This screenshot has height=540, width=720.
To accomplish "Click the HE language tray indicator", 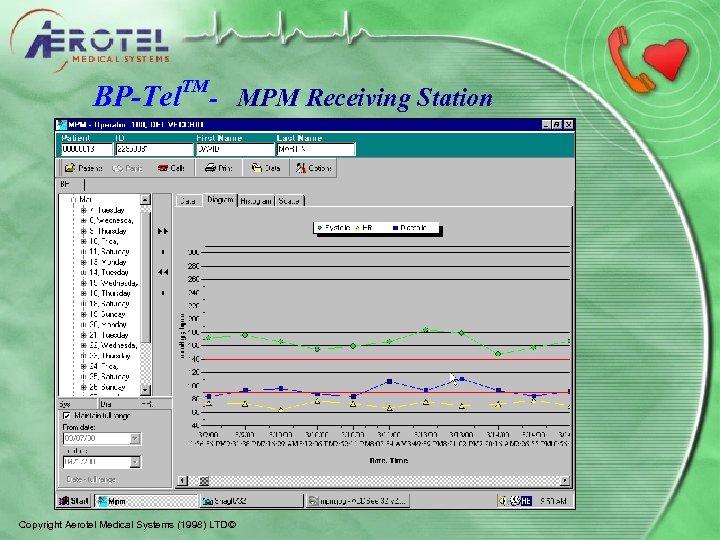I will point(526,501).
